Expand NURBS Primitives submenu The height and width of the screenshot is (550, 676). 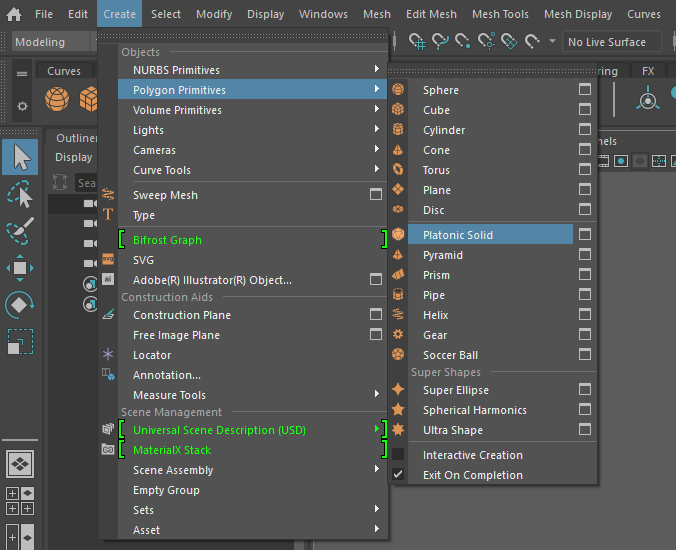(254, 69)
